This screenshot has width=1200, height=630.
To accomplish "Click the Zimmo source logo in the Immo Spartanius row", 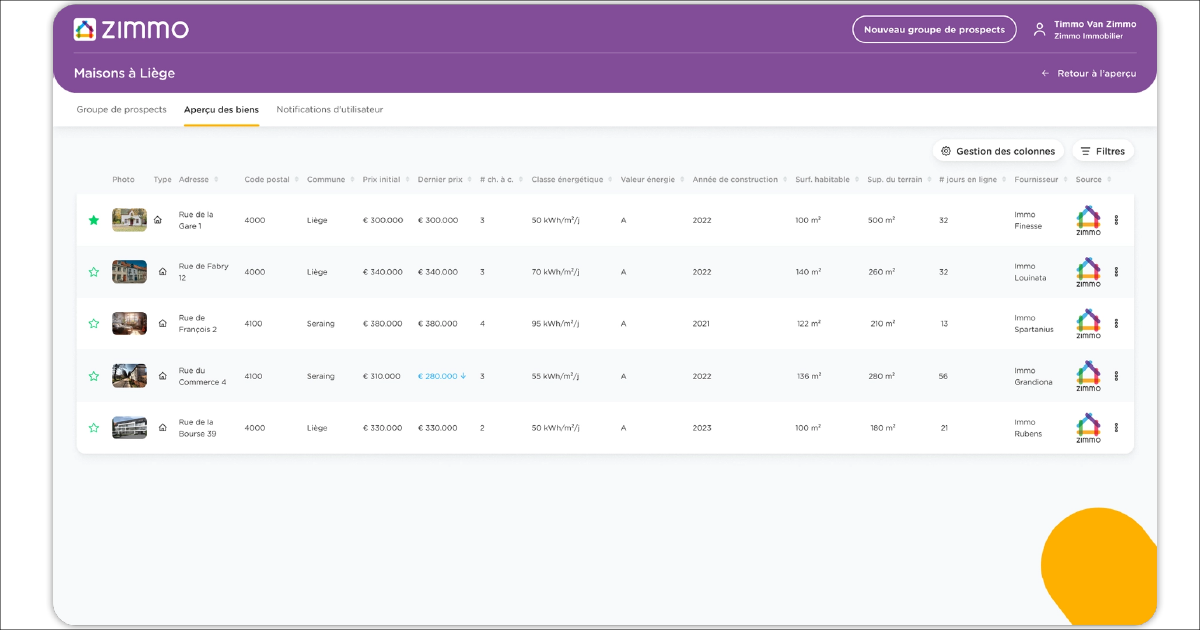I will tap(1088, 324).
